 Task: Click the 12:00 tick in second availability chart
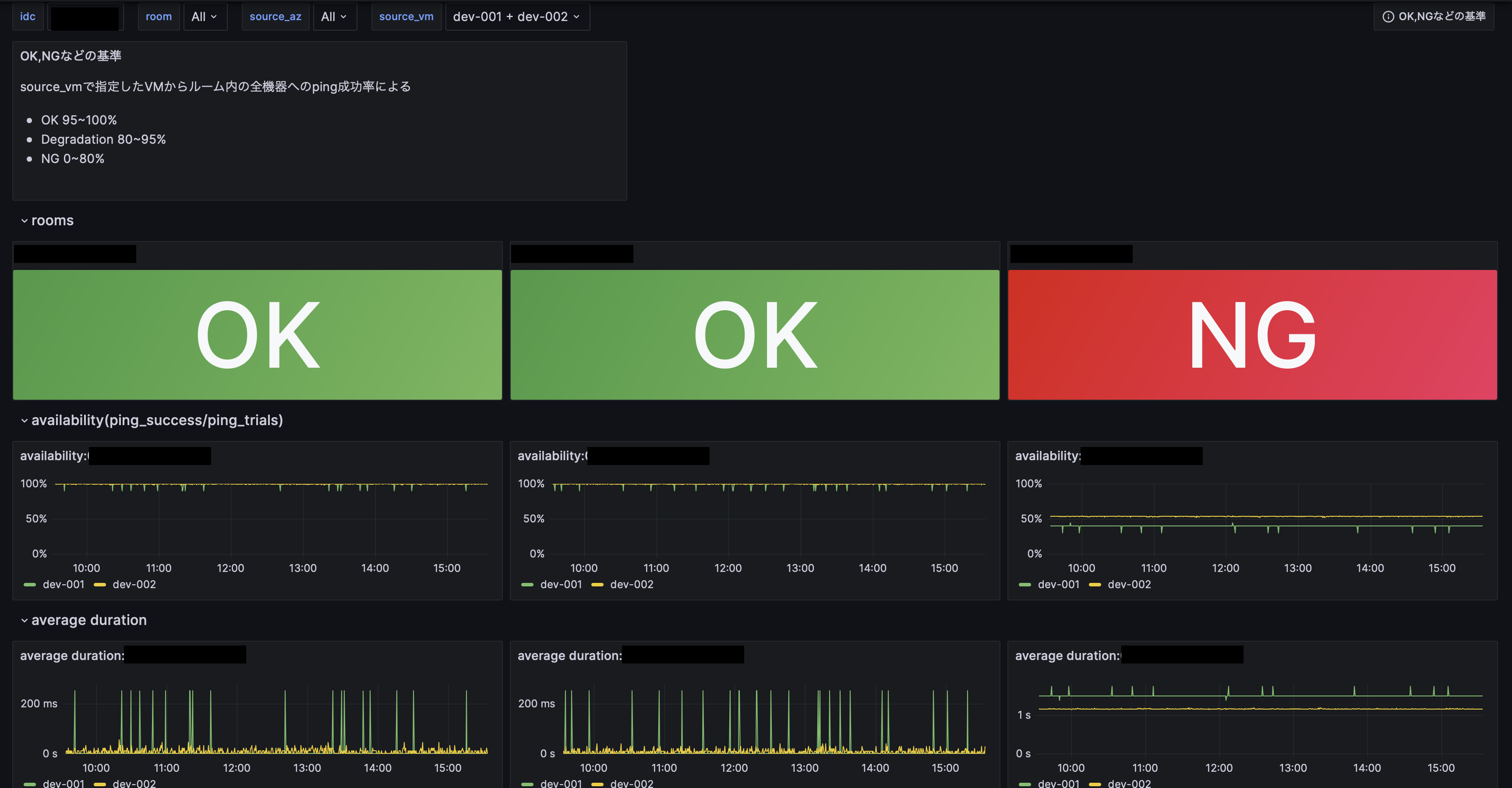pos(728,568)
